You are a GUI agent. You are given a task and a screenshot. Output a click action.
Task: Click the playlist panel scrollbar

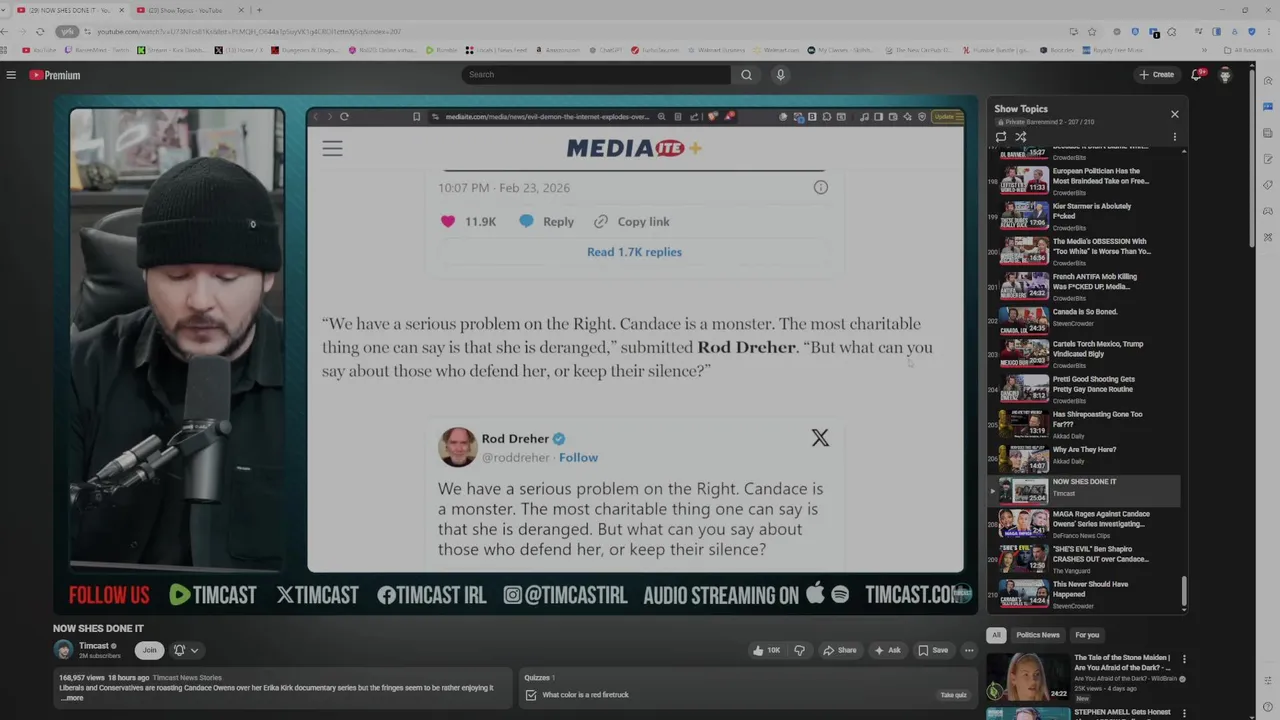[x=1184, y=592]
